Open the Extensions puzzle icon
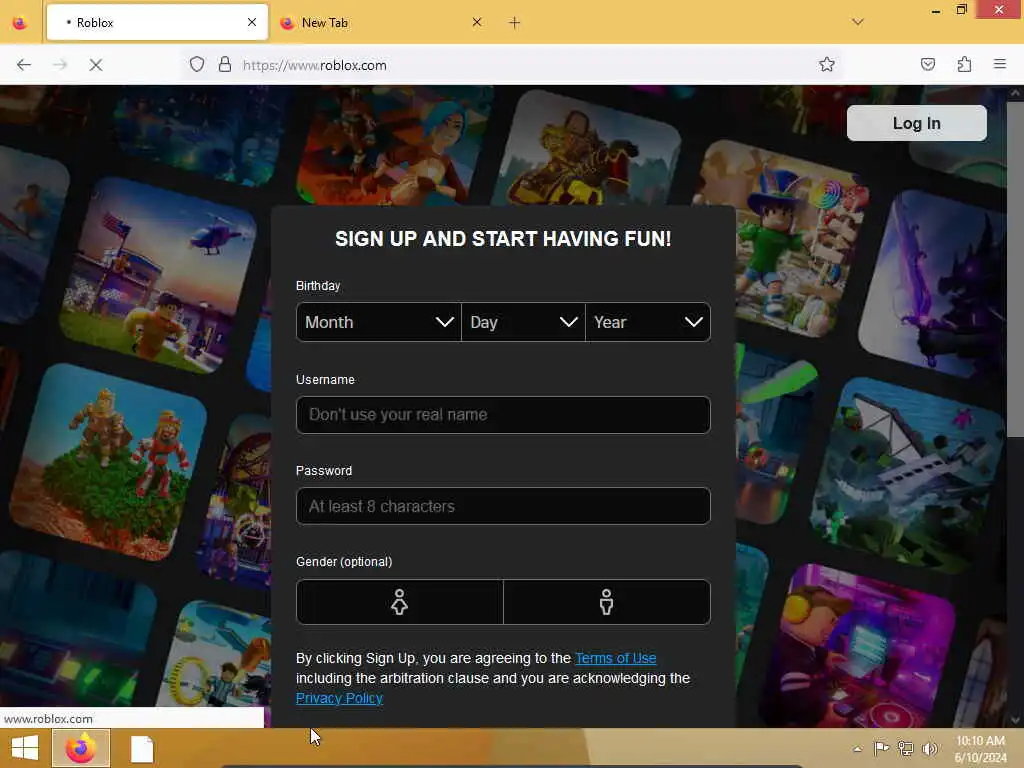 [x=964, y=64]
